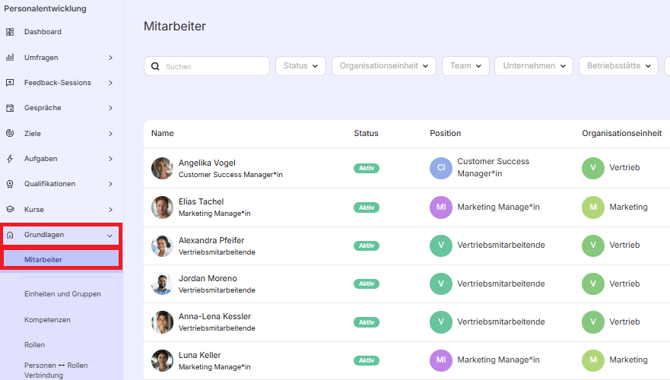Click the V Vertrieb unit badge for Angelika Vogel
670x380 pixels.
[593, 168]
